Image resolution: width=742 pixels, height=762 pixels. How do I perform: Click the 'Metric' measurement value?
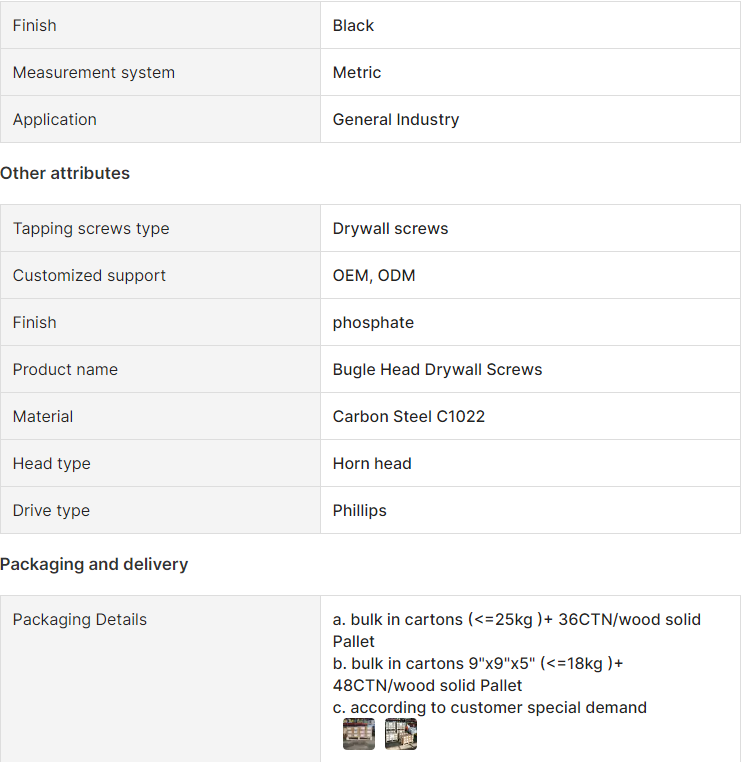[357, 72]
